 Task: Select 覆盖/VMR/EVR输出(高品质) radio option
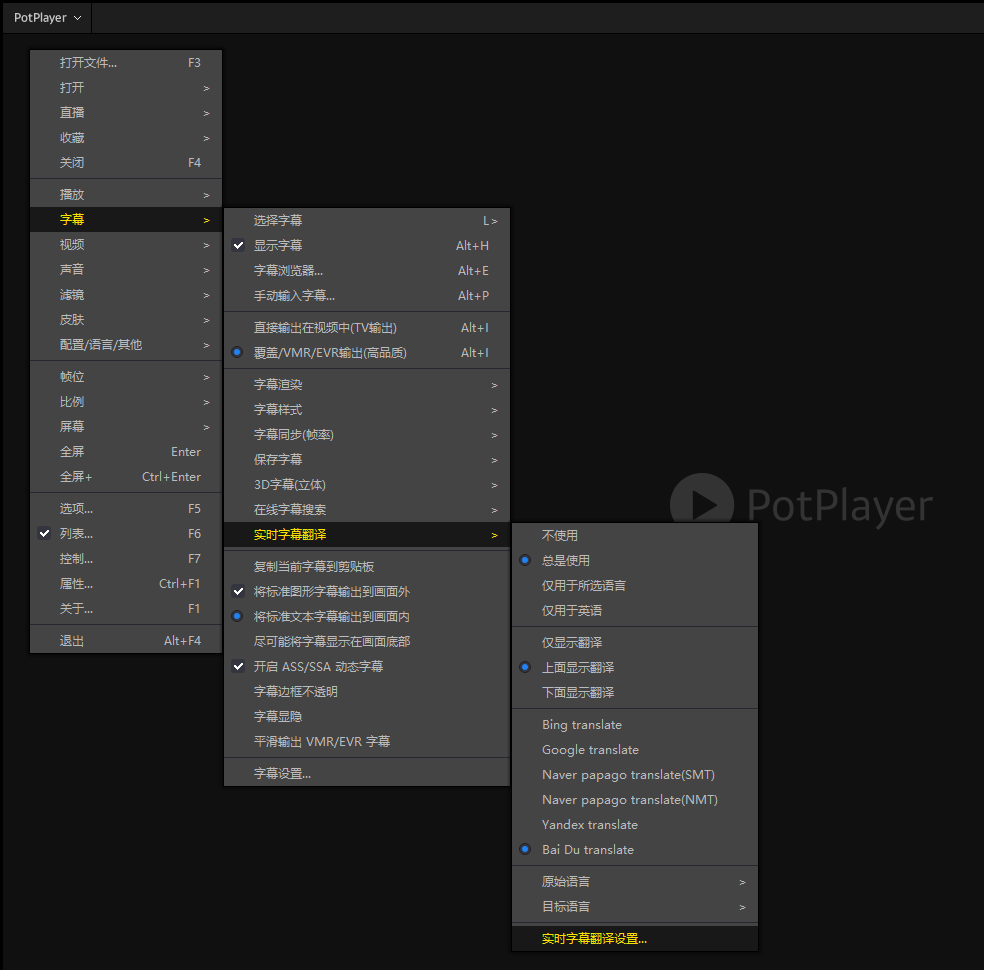[x=366, y=353]
